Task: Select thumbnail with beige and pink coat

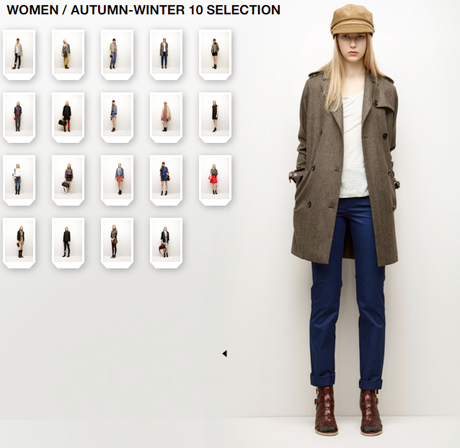Action: (166, 118)
